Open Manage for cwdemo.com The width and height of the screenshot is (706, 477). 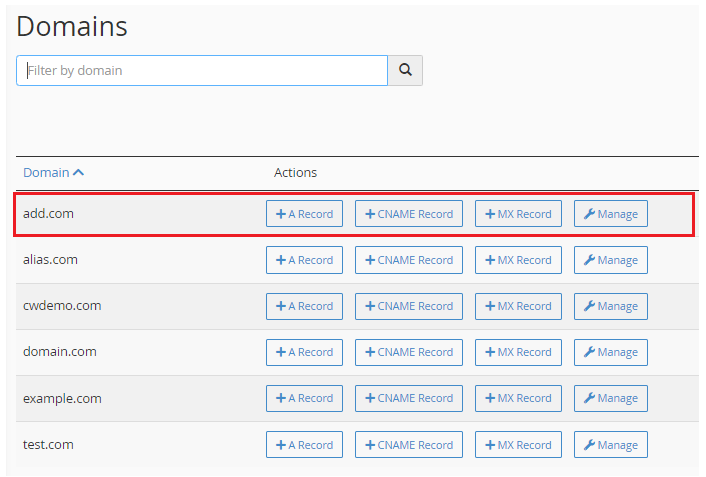[610, 306]
